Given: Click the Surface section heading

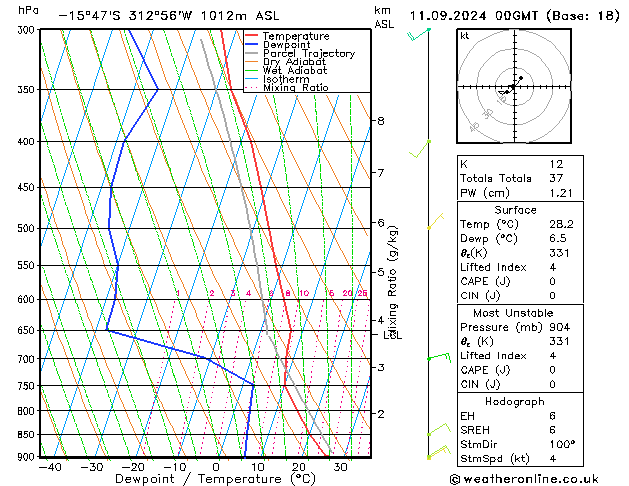Looking at the screenshot, I should [515, 210].
